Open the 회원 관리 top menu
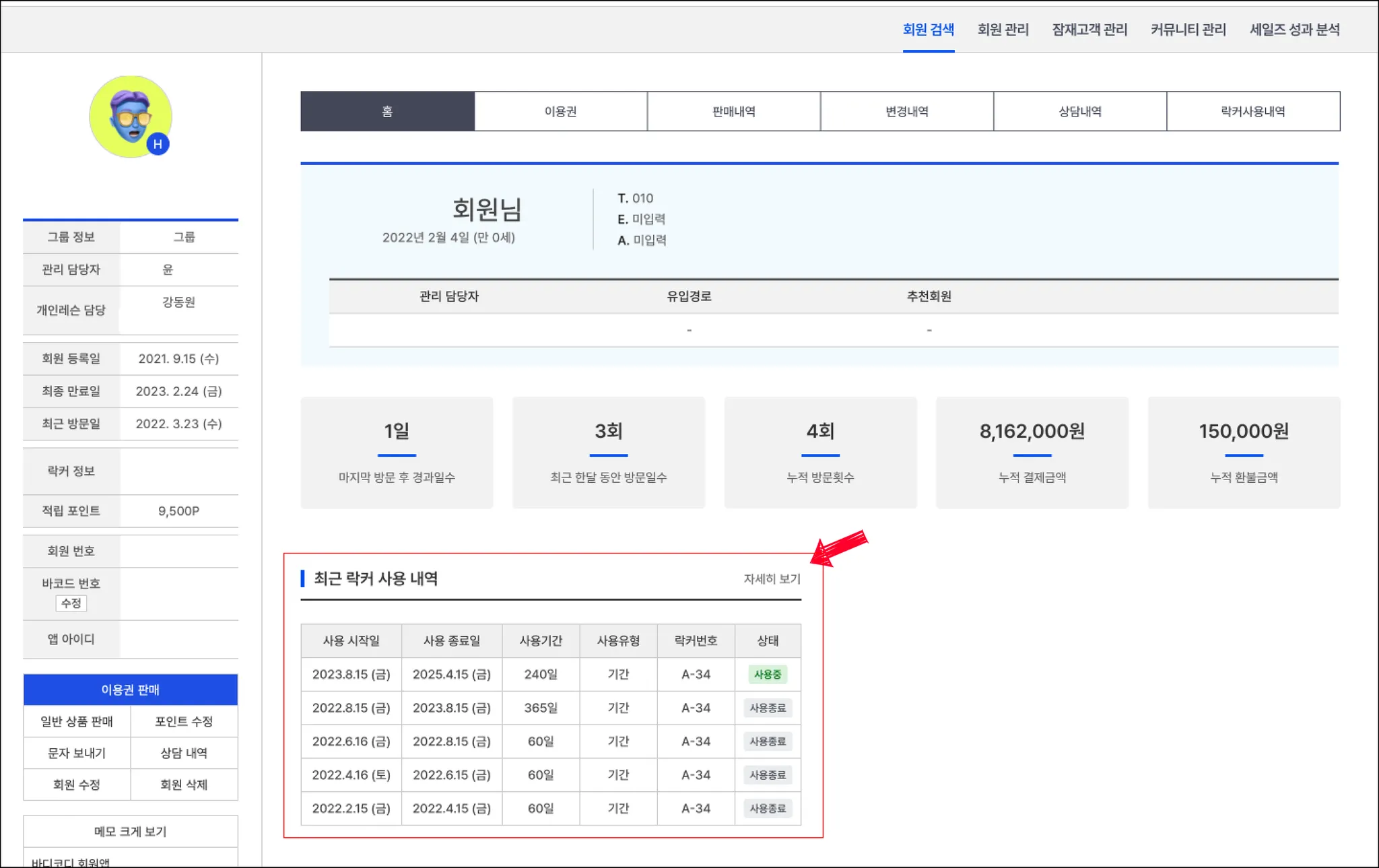Screen dimensions: 1379x868 (x=1003, y=30)
